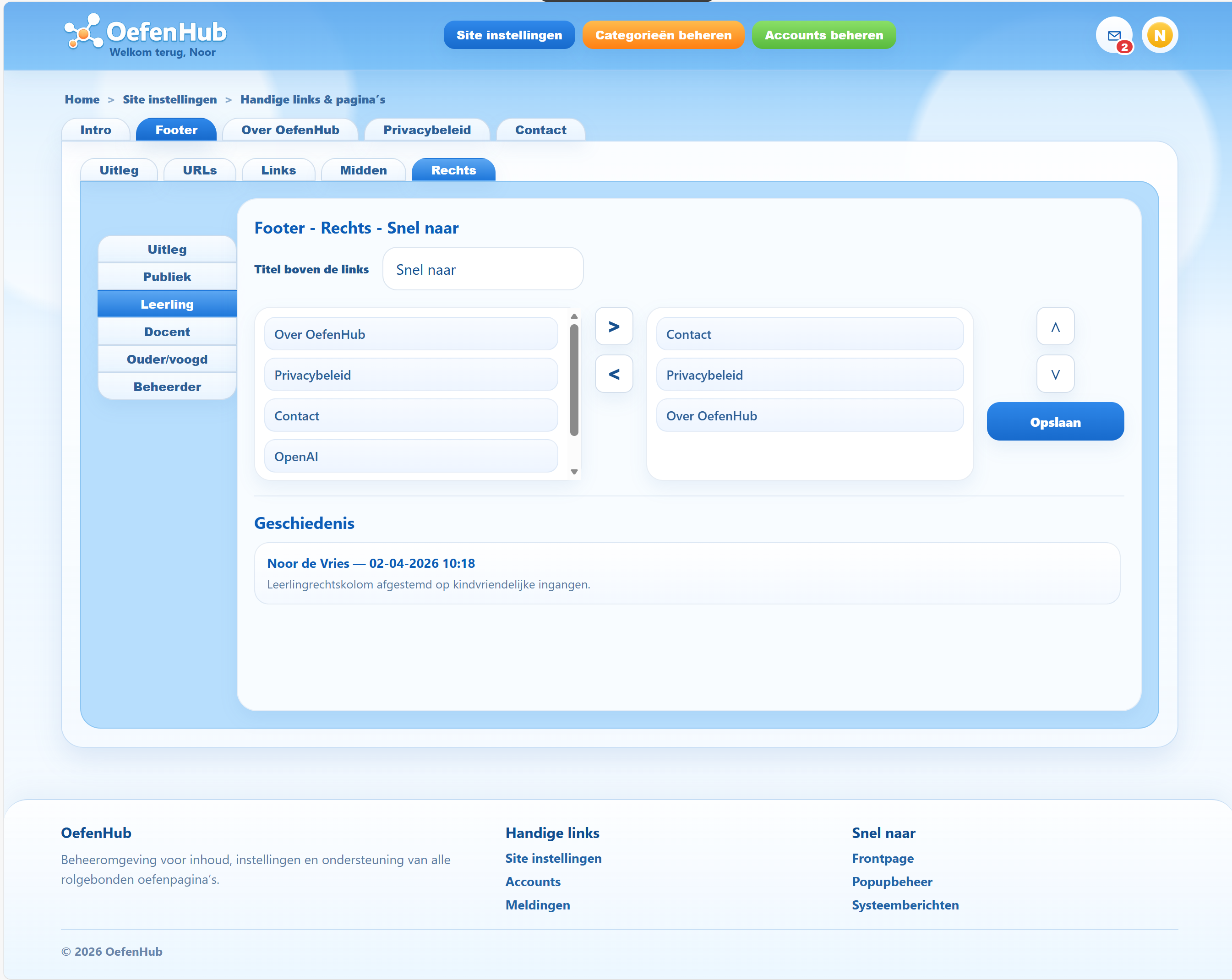1232x980 pixels.
Task: Click the scrollbar down arrow of available links
Action: point(574,471)
